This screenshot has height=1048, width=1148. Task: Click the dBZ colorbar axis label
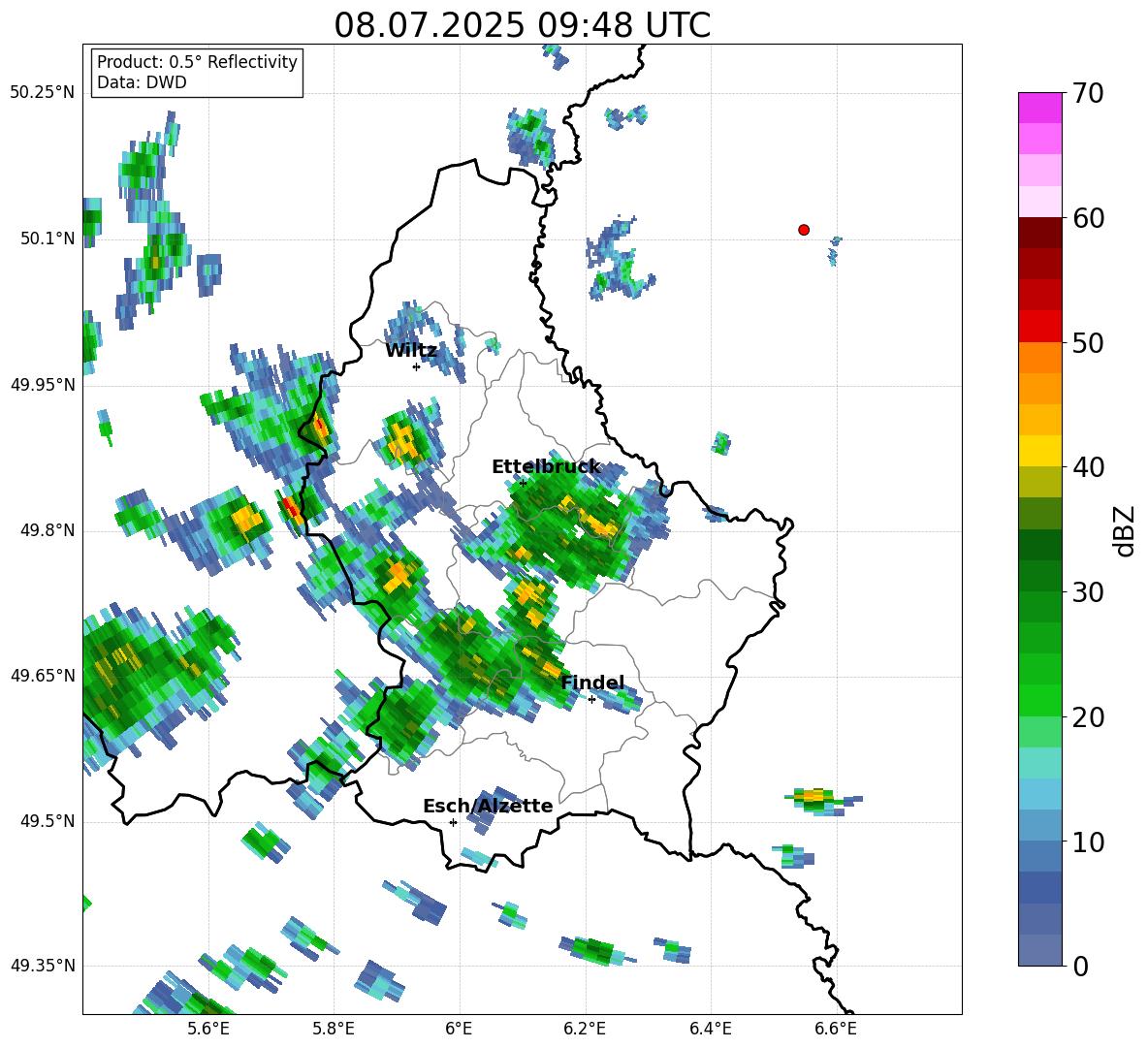click(x=1124, y=530)
